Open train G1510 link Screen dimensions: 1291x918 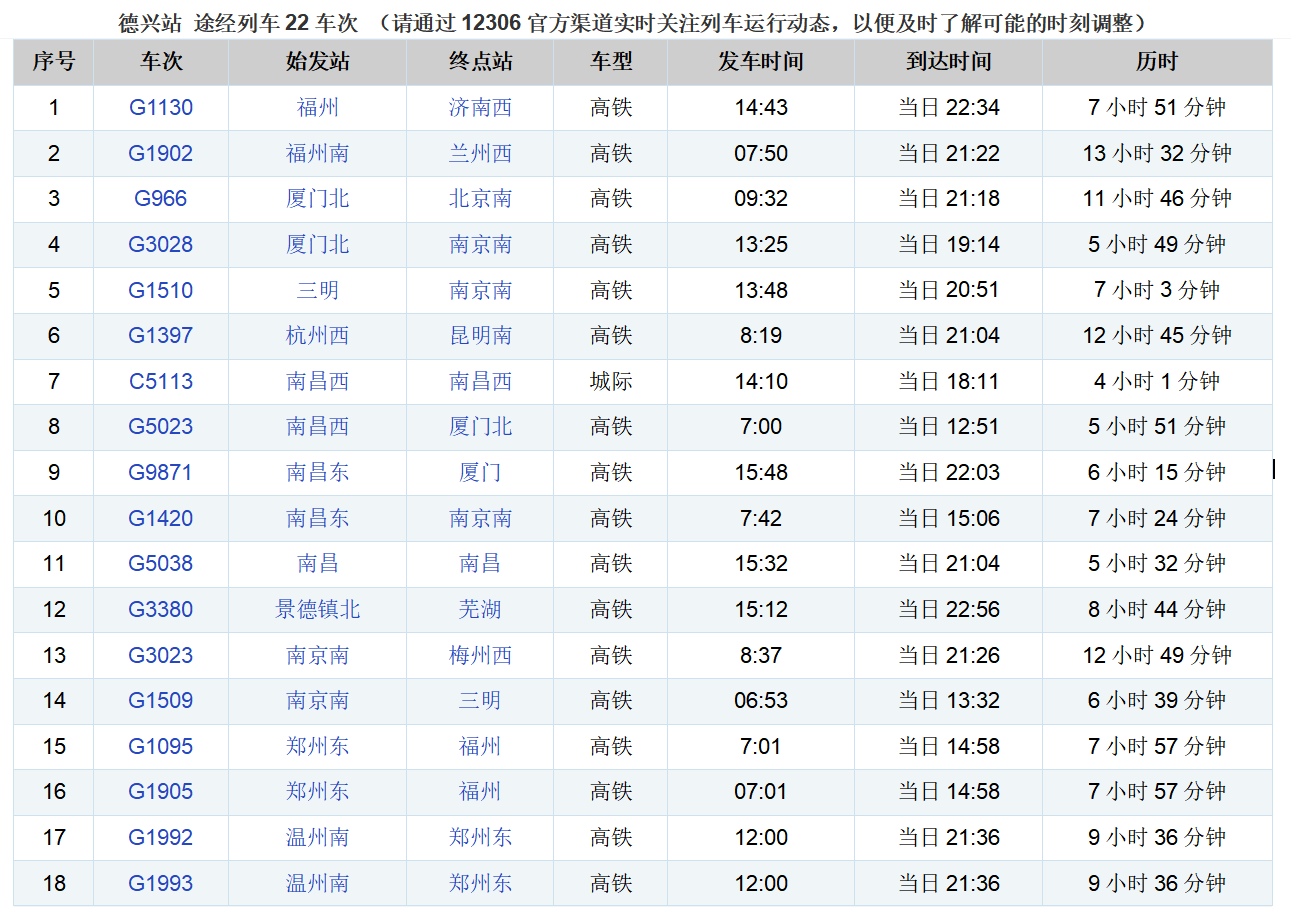click(x=161, y=290)
